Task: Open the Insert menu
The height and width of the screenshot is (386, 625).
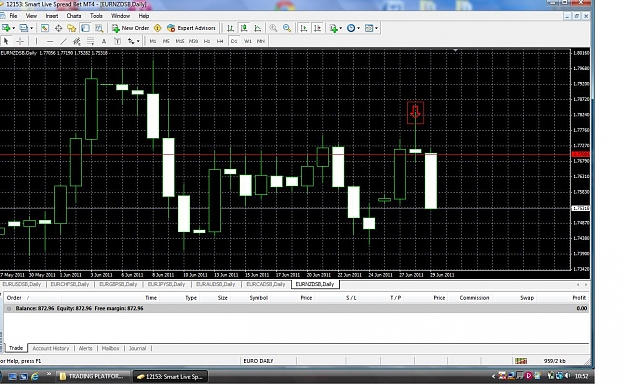Action: pos(52,16)
